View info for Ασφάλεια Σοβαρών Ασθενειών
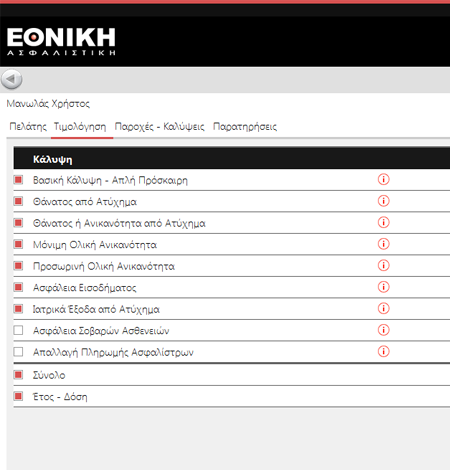 point(384,330)
